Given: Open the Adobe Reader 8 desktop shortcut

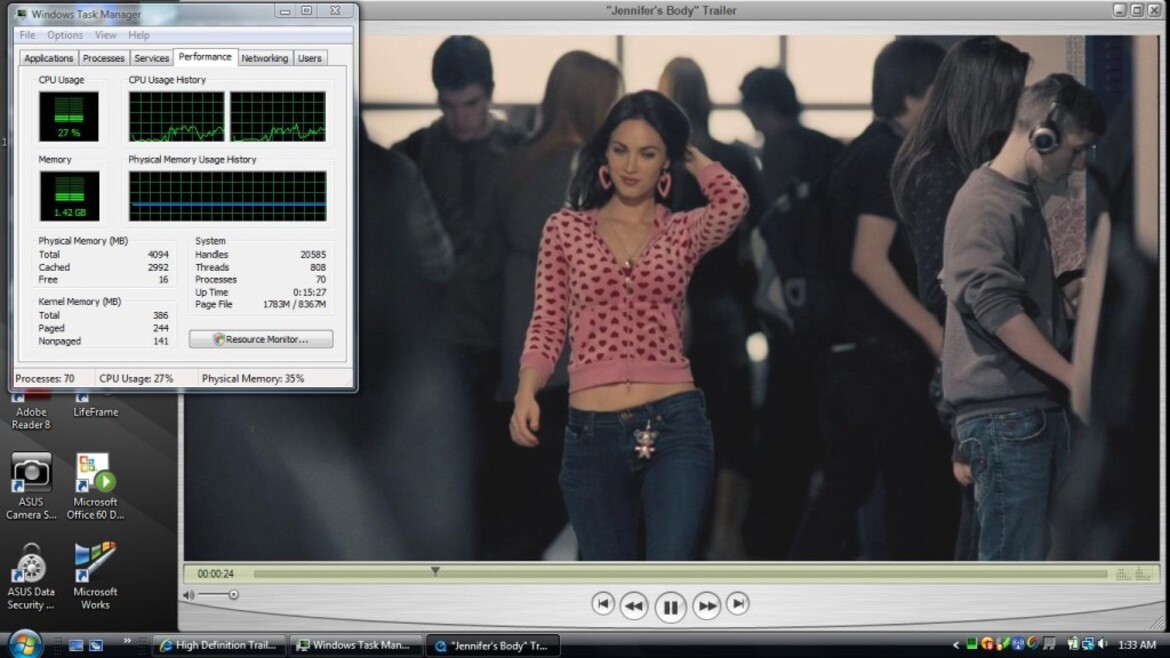Looking at the screenshot, I should pyautogui.click(x=31, y=411).
